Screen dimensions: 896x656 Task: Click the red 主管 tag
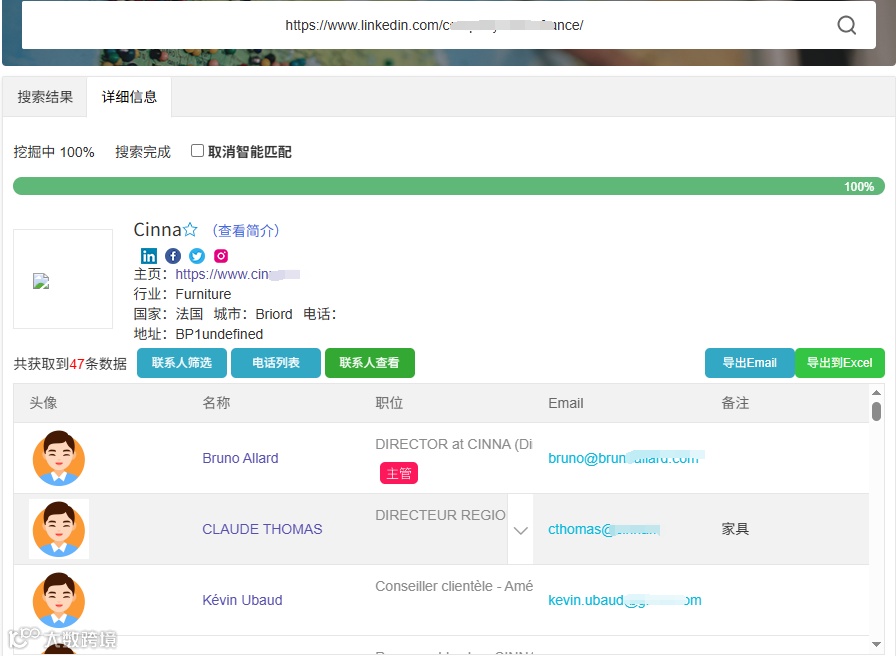point(399,473)
